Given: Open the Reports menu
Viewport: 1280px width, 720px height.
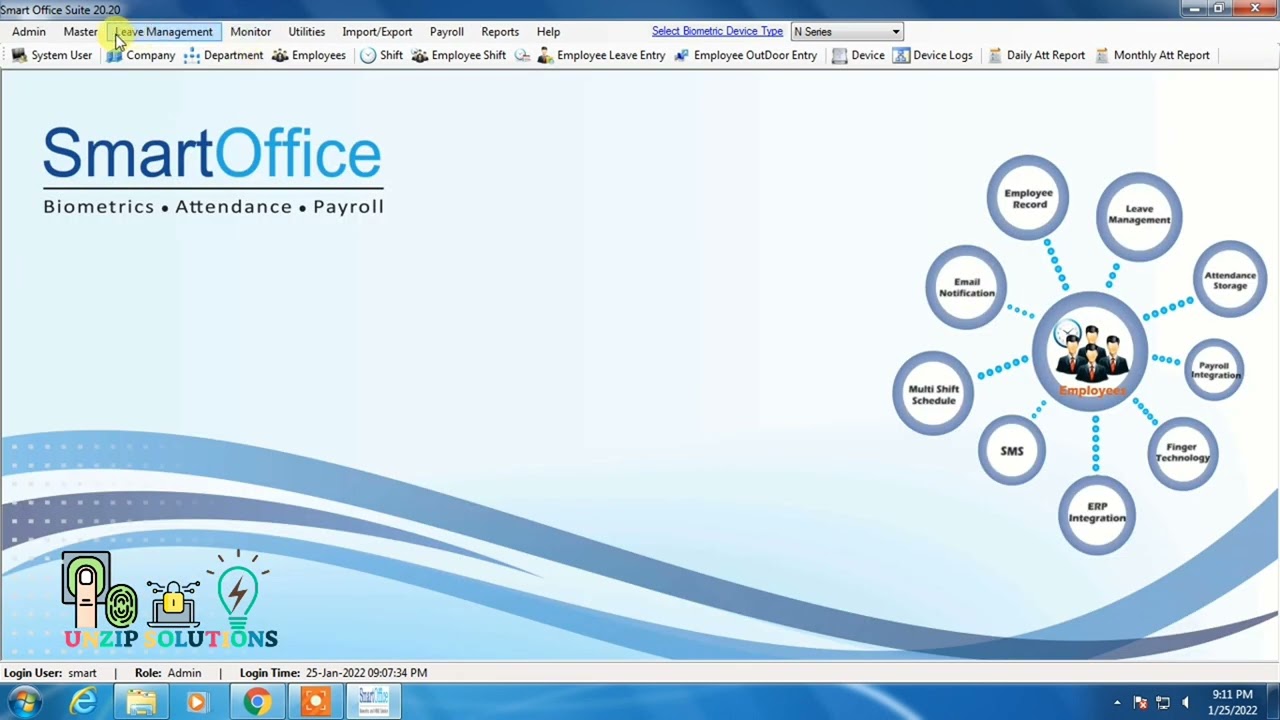Looking at the screenshot, I should point(500,32).
